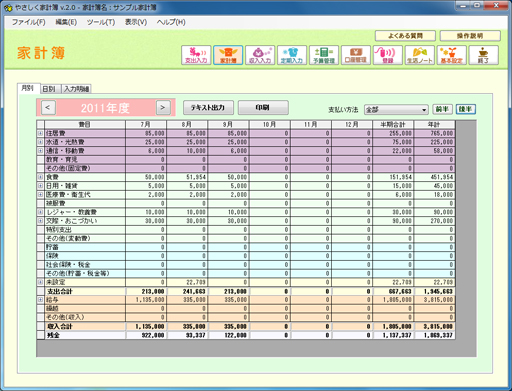Open the 支出入力 expense entry screen

pos(196,55)
